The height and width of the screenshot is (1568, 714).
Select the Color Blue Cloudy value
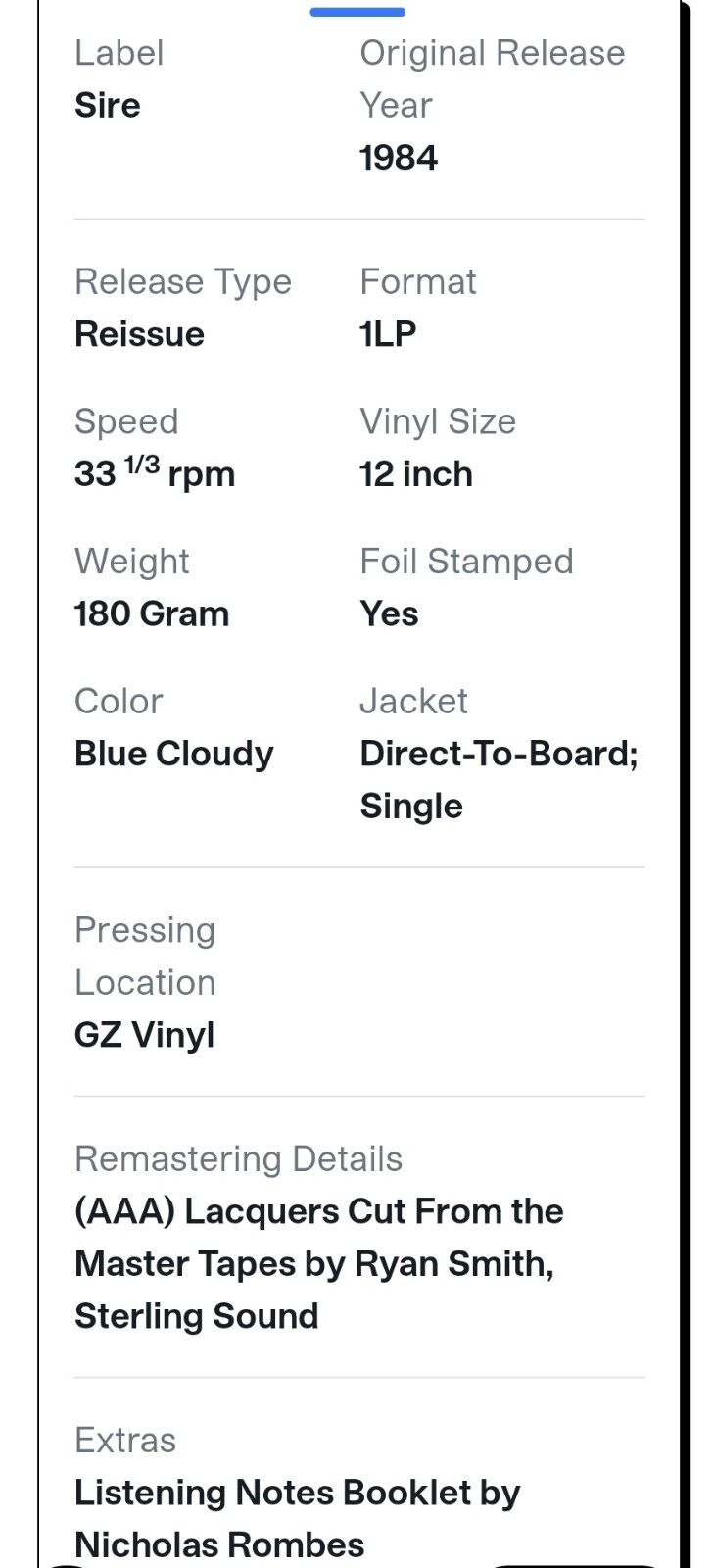pyautogui.click(x=174, y=754)
